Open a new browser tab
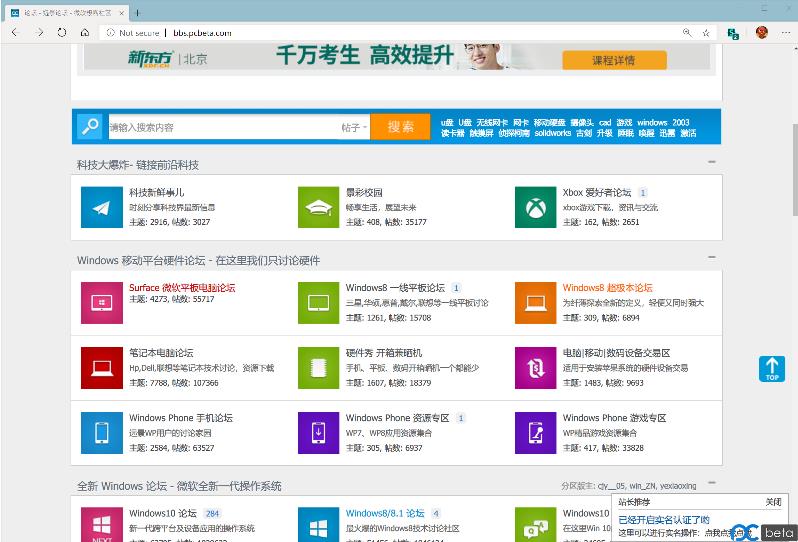The width and height of the screenshot is (798, 542). (137, 12)
